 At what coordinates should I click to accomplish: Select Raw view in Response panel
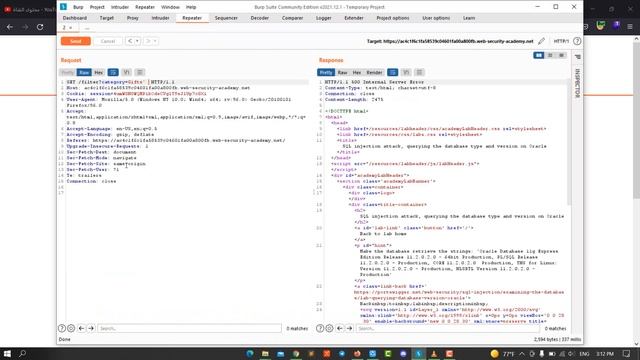tap(342, 72)
